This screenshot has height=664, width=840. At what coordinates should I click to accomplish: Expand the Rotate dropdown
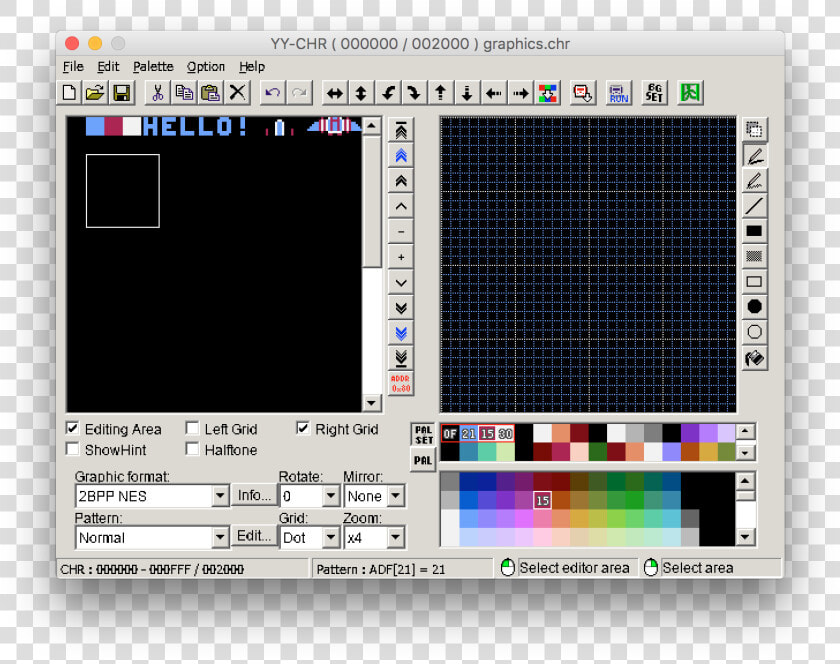click(332, 496)
